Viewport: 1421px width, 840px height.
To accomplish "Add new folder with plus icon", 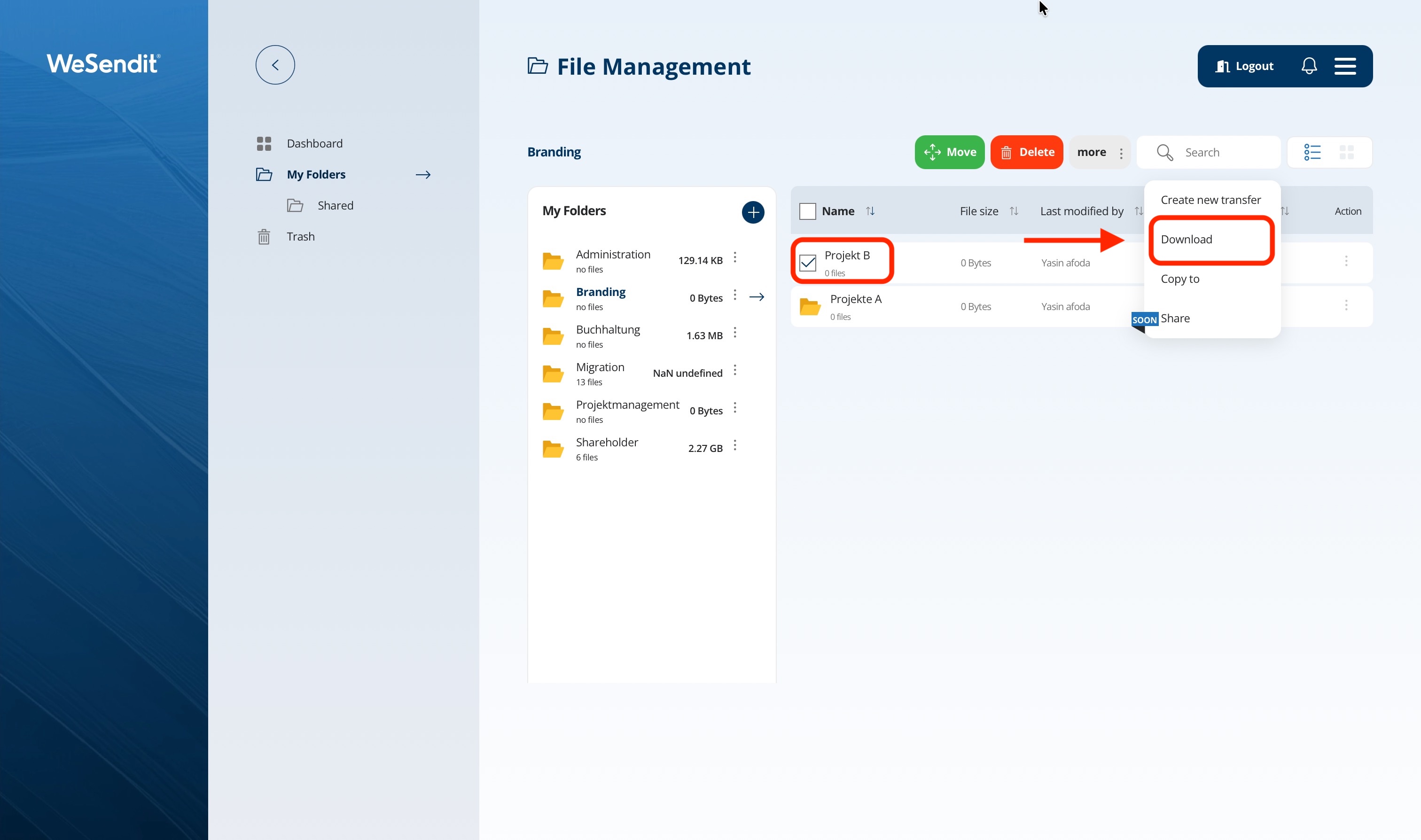I will 752,212.
